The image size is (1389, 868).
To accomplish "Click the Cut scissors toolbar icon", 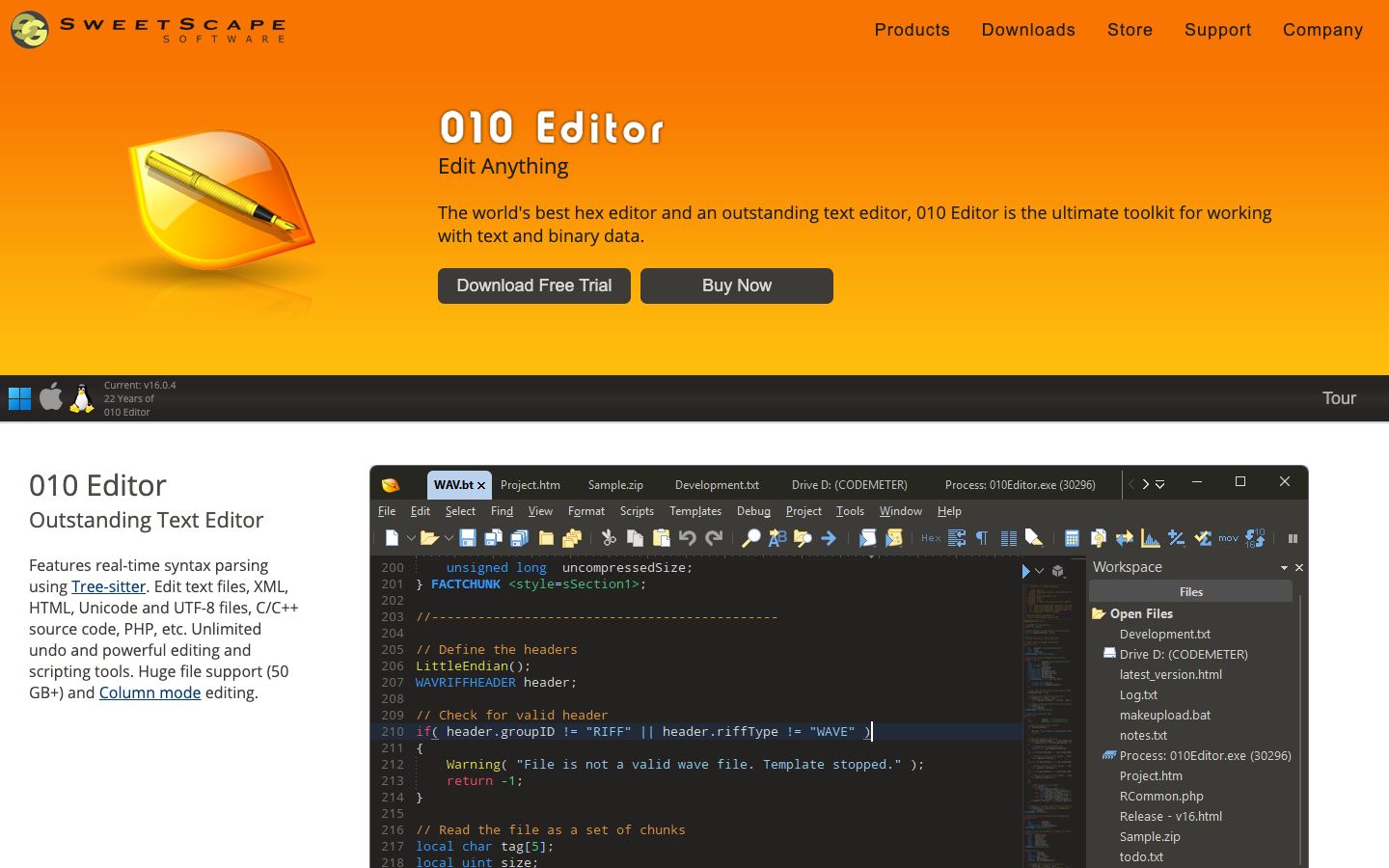I will coord(609,538).
